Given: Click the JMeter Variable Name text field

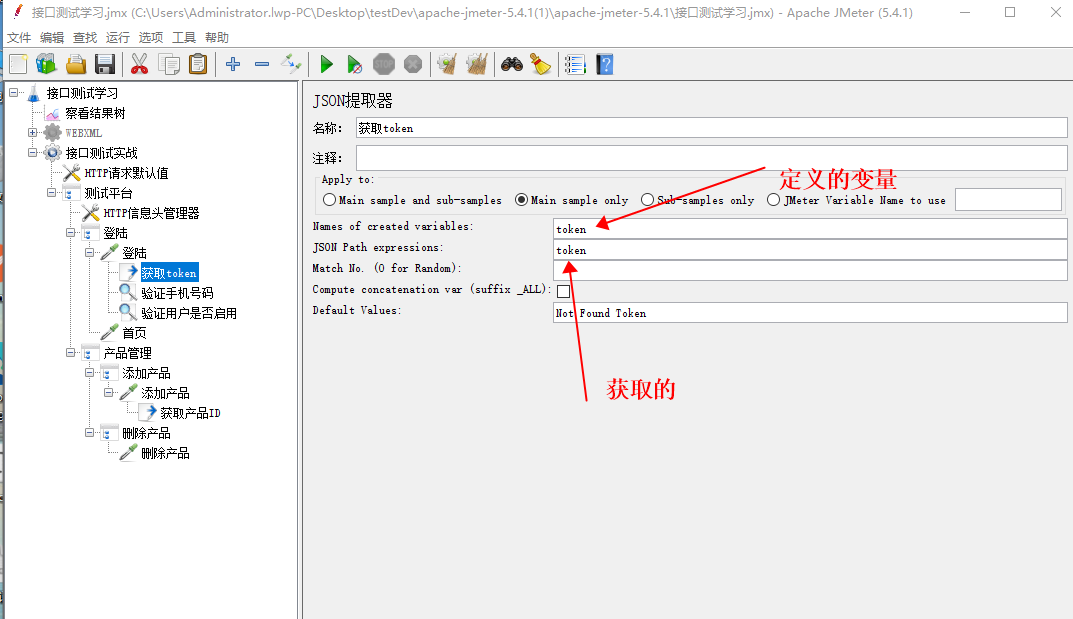Looking at the screenshot, I should click(x=1009, y=200).
